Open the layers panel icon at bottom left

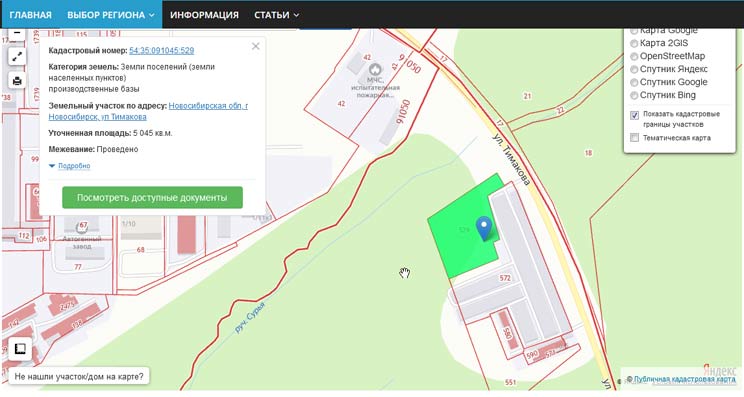pos(20,349)
